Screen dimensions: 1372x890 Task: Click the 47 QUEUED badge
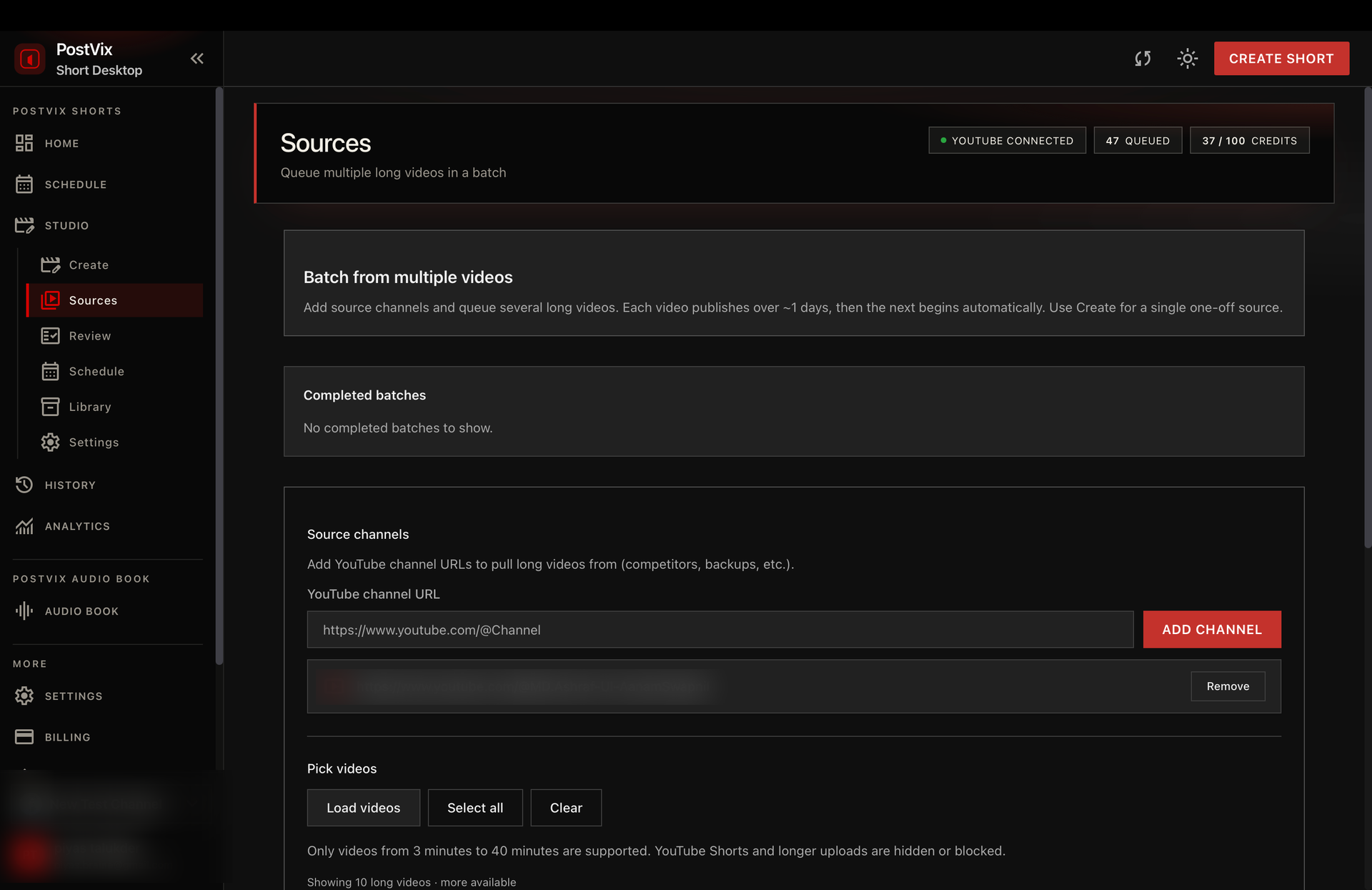coord(1138,140)
